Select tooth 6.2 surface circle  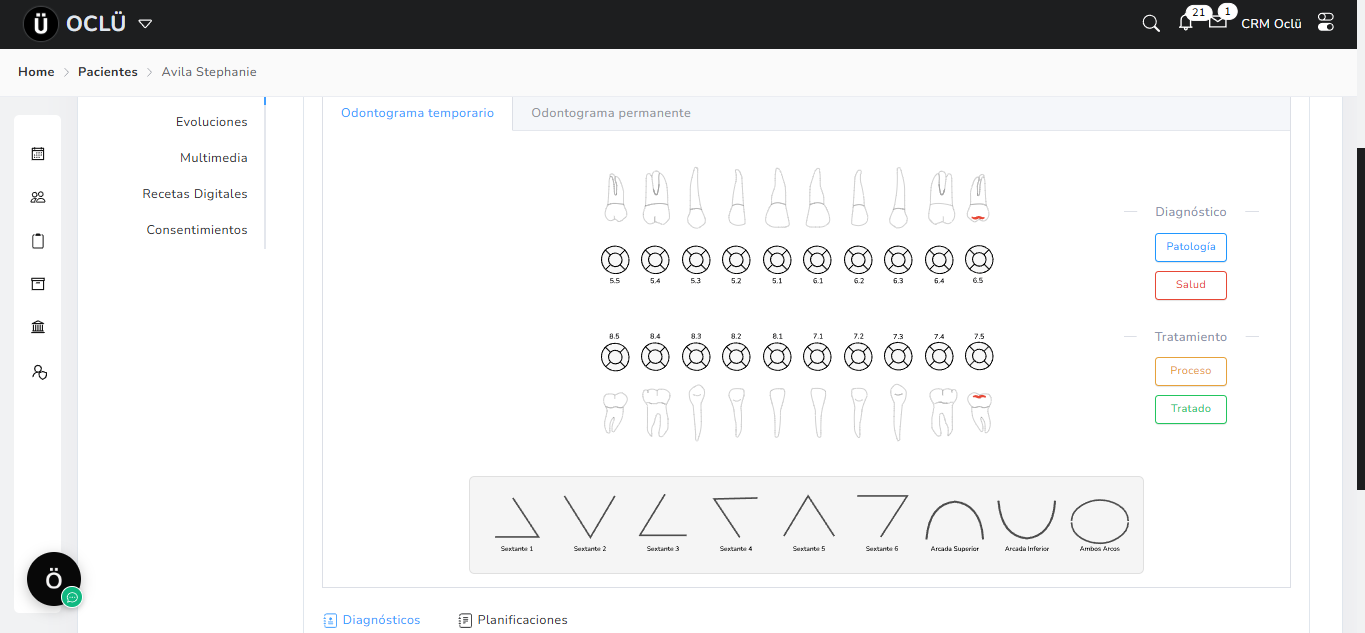858,260
